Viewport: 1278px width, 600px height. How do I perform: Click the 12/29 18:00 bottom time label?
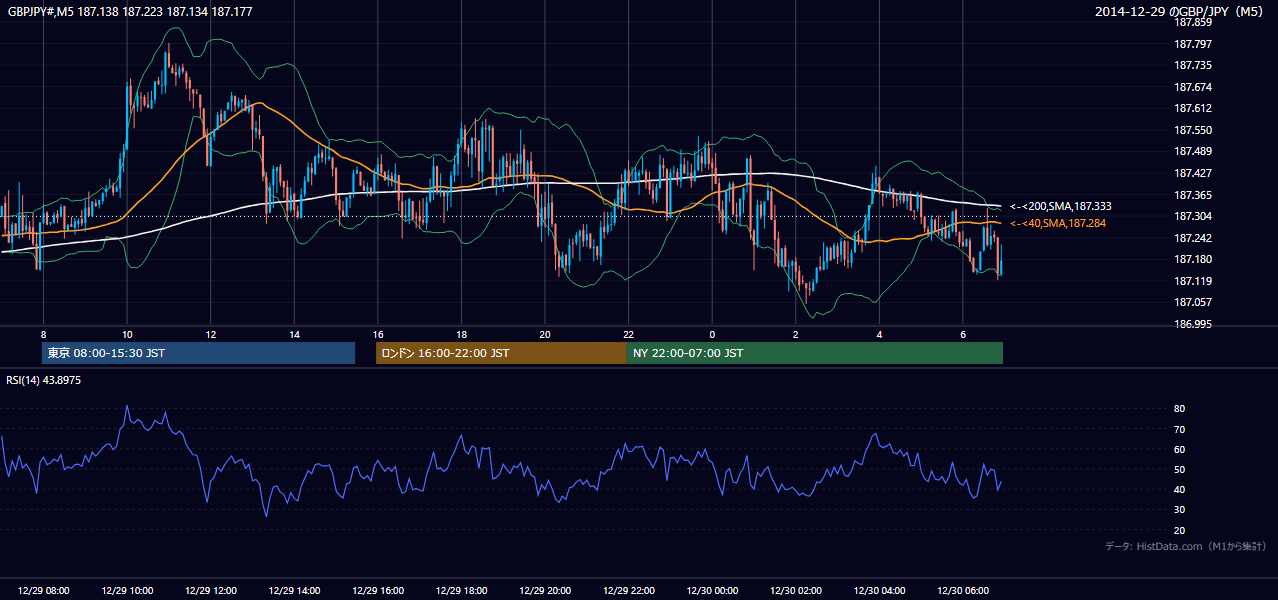[461, 591]
